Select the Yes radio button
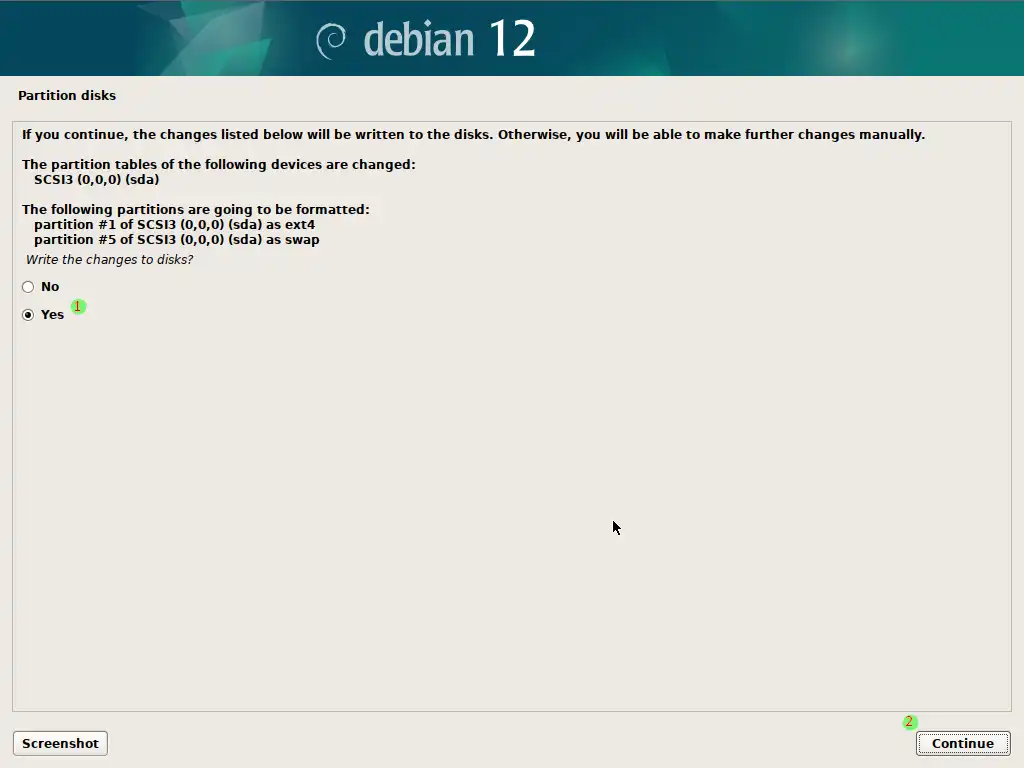 28,315
